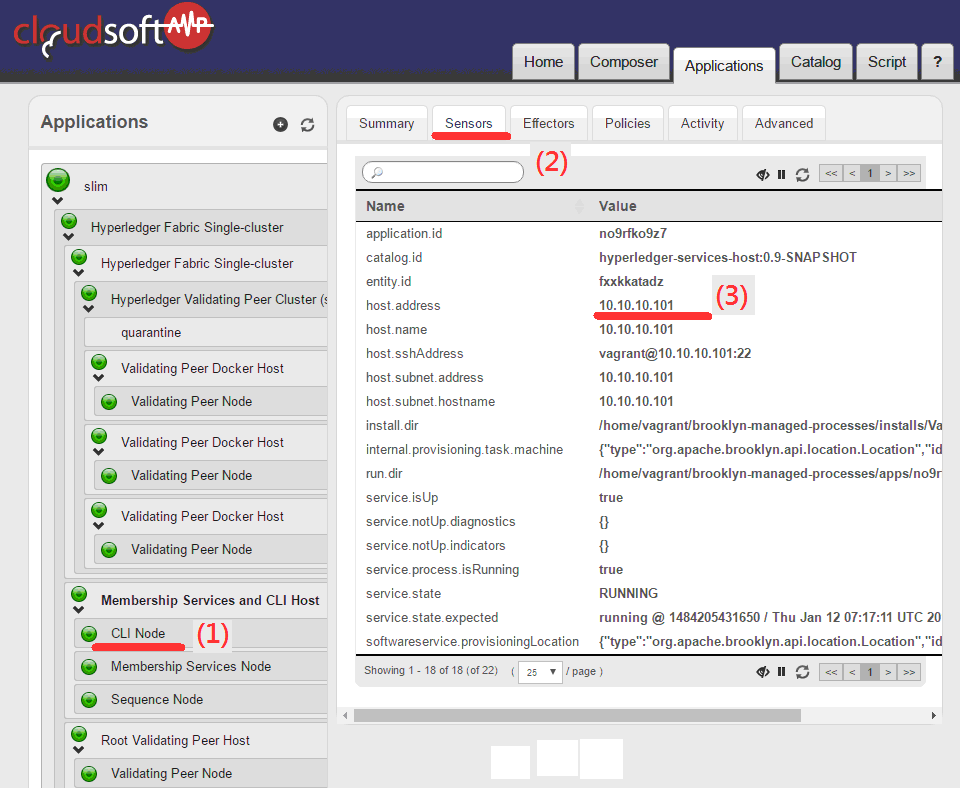Image resolution: width=960 pixels, height=788 pixels.
Task: Open the Activity tab
Action: [702, 123]
